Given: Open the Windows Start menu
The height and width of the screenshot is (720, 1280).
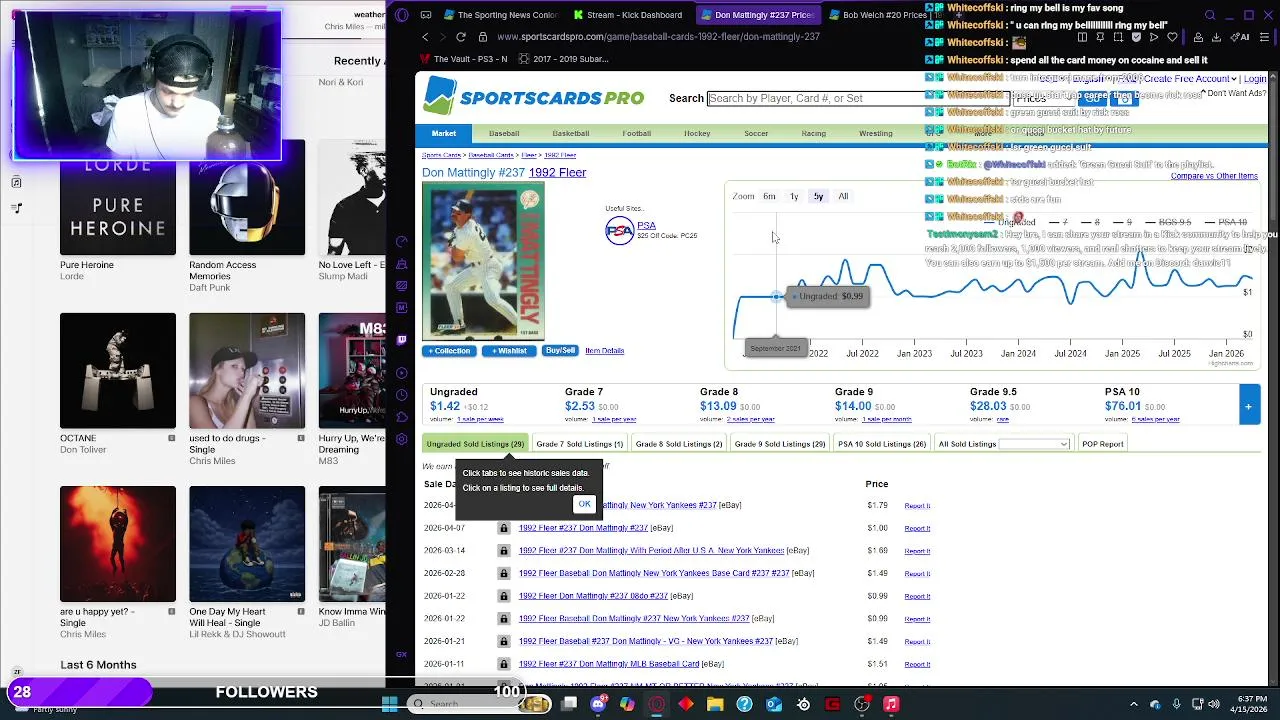Looking at the screenshot, I should pos(389,704).
